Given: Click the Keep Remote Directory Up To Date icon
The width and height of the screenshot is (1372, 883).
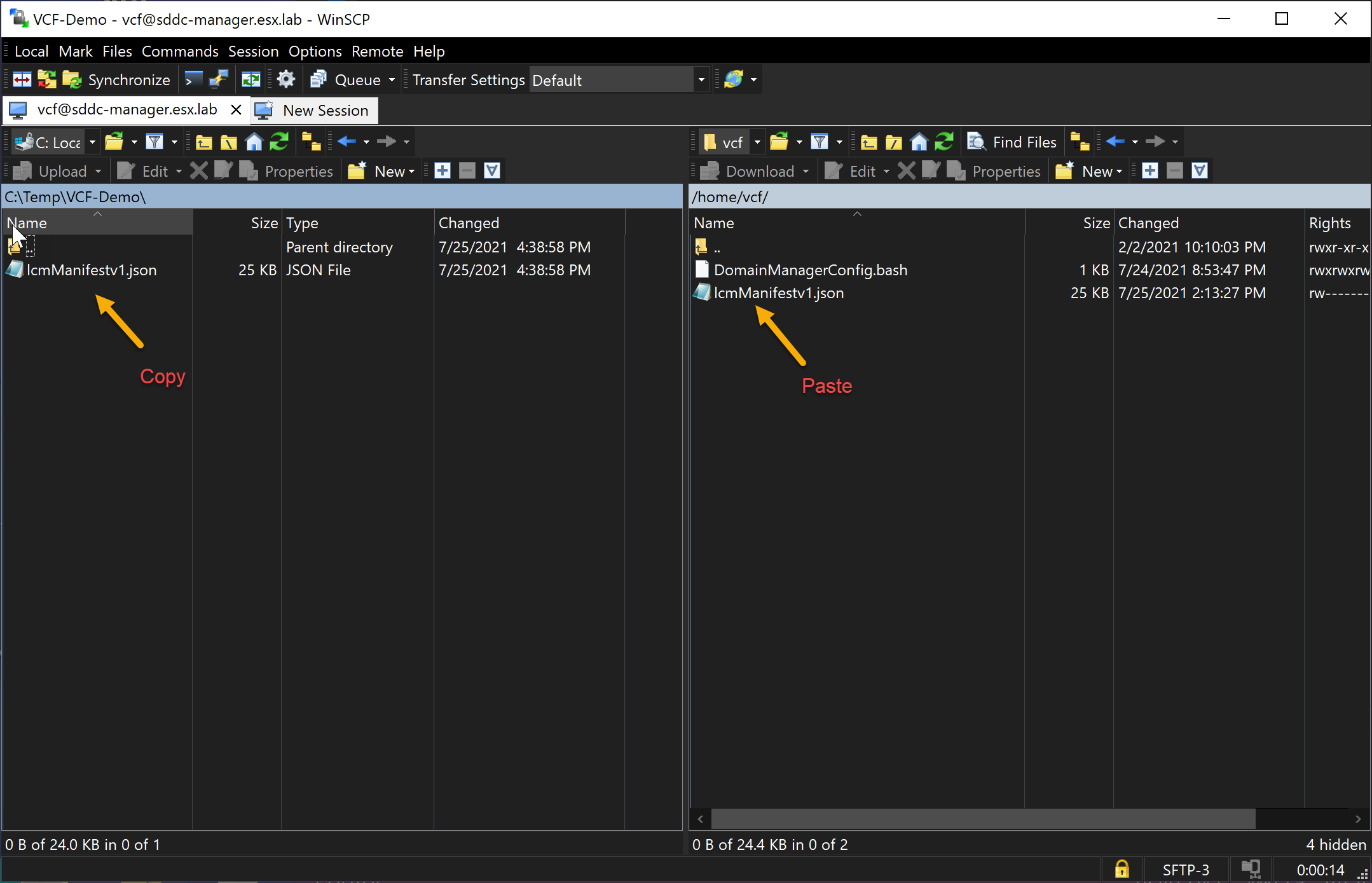Looking at the screenshot, I should pyautogui.click(x=251, y=79).
